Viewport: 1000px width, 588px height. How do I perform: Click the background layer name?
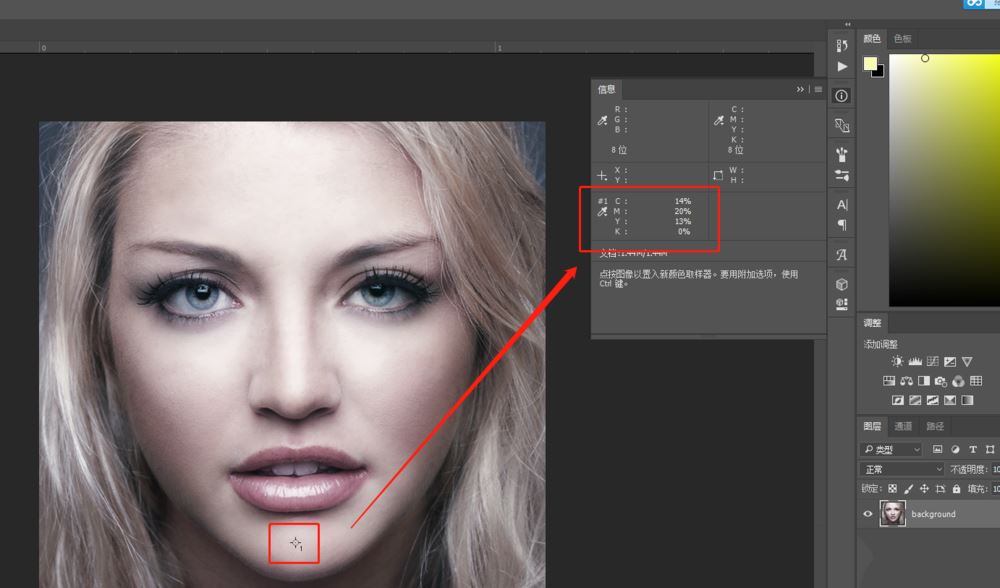coord(933,514)
